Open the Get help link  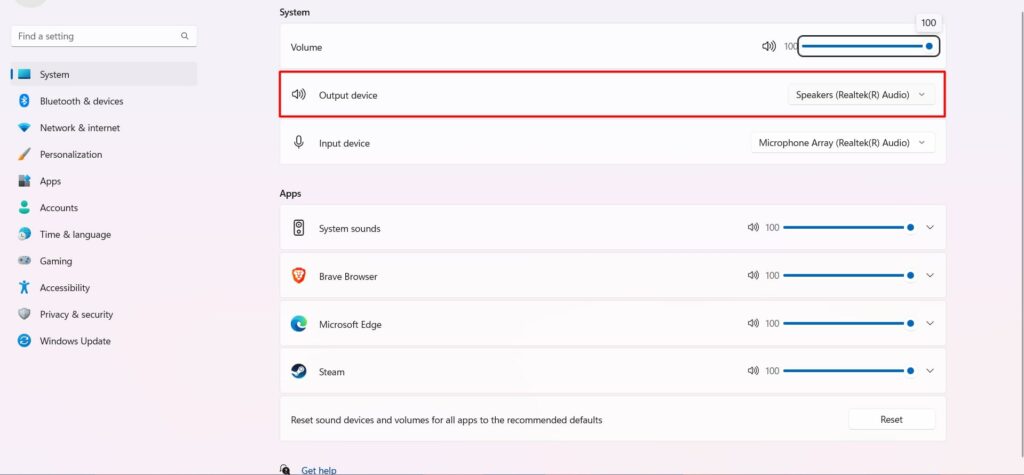click(x=319, y=469)
